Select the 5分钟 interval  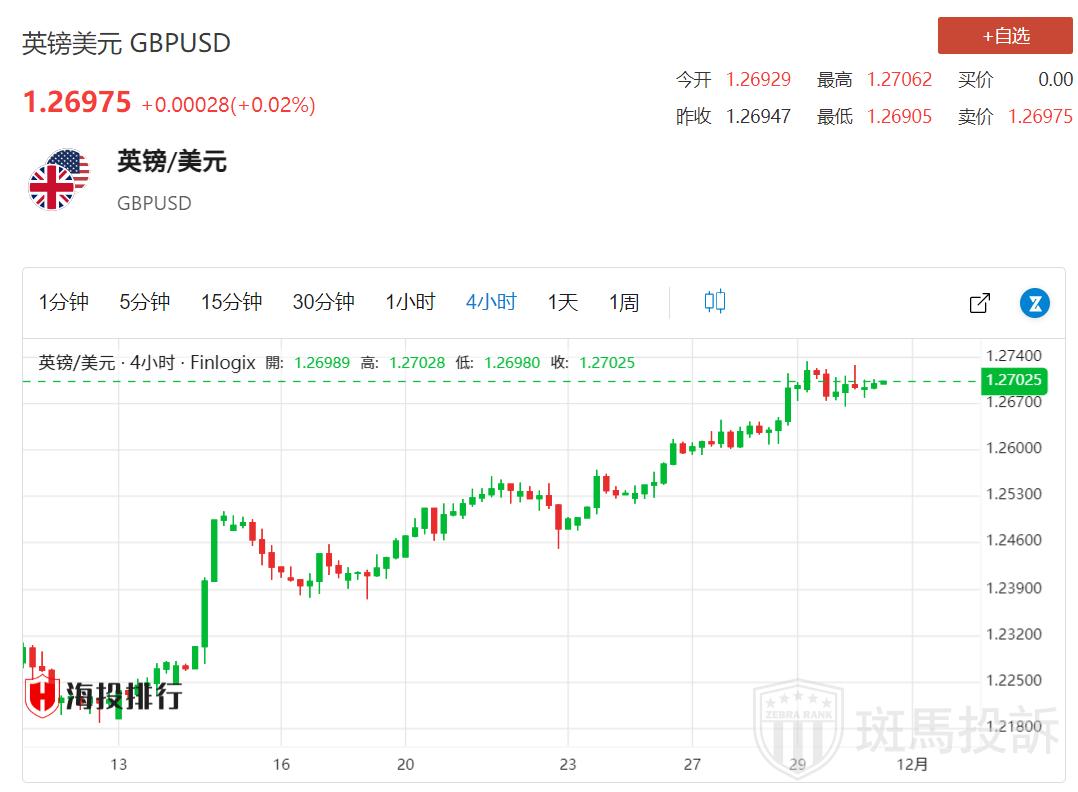[x=145, y=302]
